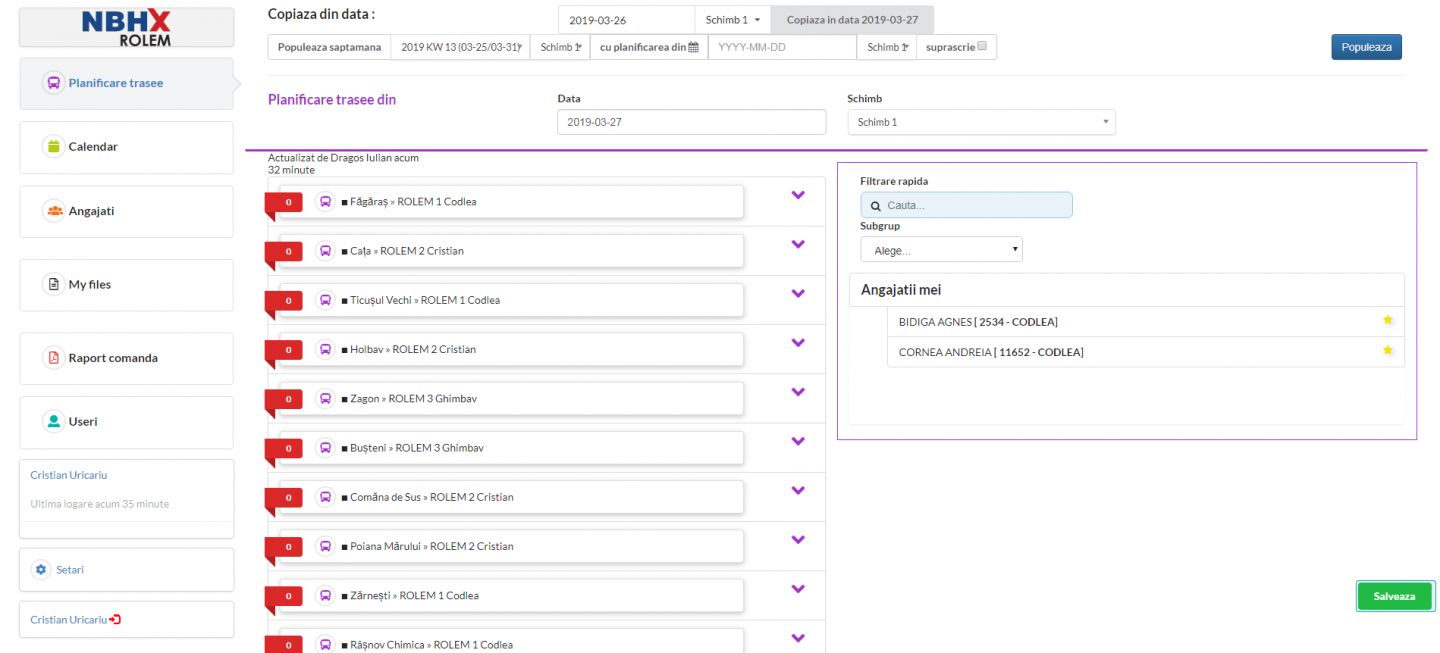Click the Data field showing 2019-03-27
The height and width of the screenshot is (653, 1440).
coord(692,122)
